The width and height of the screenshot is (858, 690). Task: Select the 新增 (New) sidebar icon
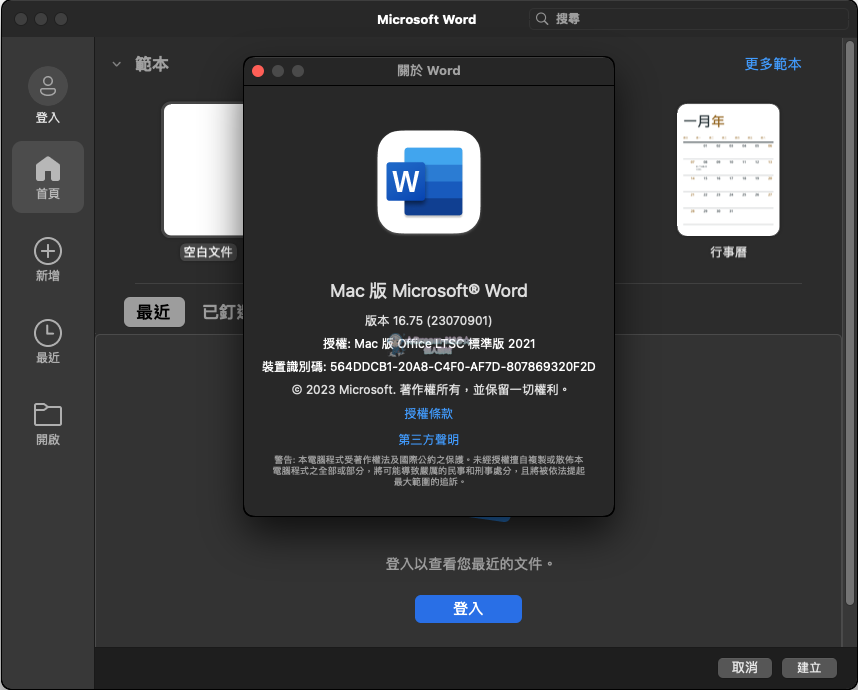click(47, 259)
